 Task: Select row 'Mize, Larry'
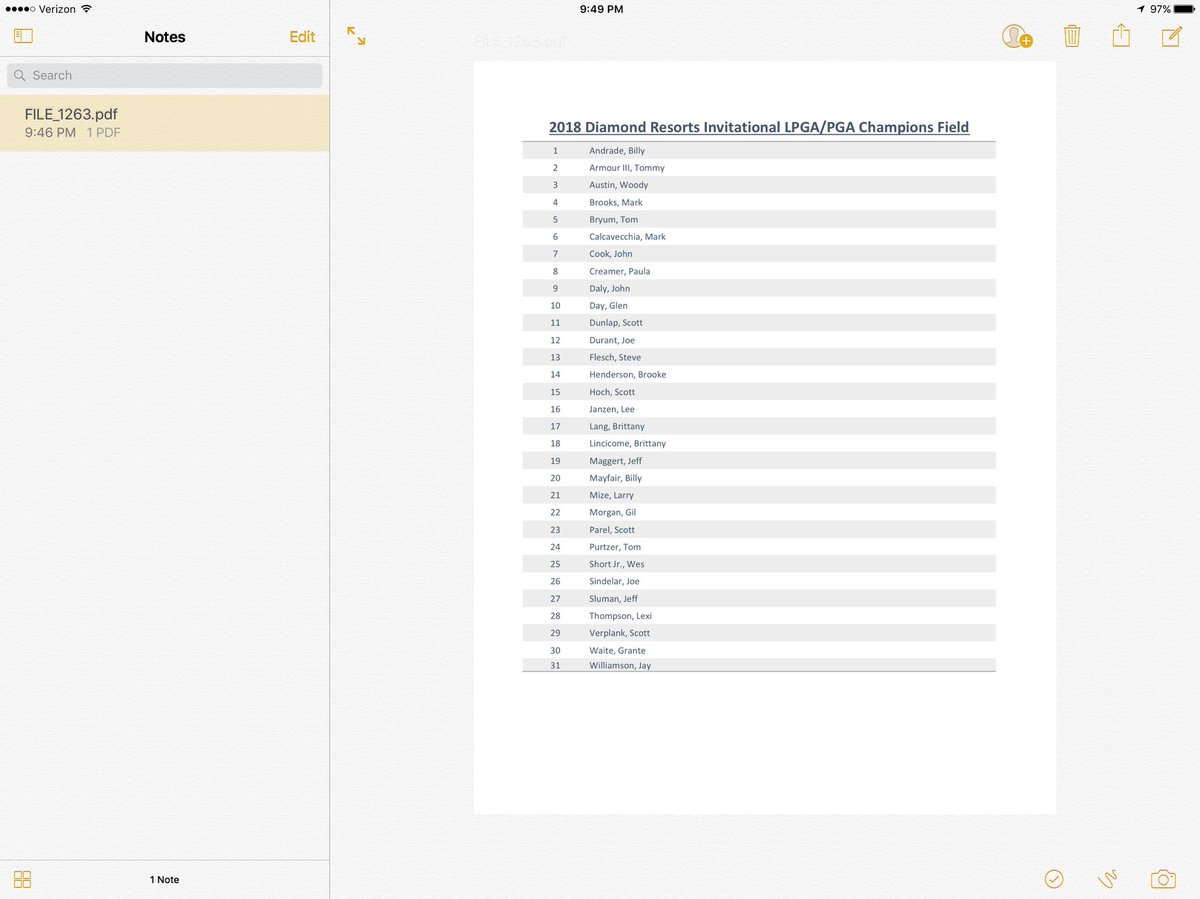click(759, 495)
